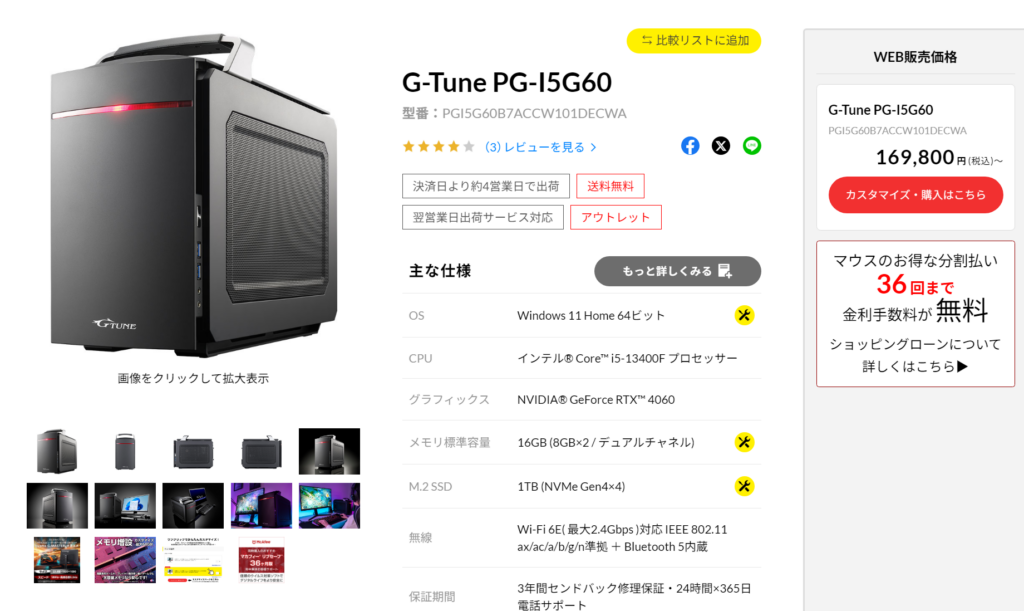Viewport: 1024px width, 611px height.
Task: Click customize wrench icon beside OS row
Action: [x=744, y=315]
